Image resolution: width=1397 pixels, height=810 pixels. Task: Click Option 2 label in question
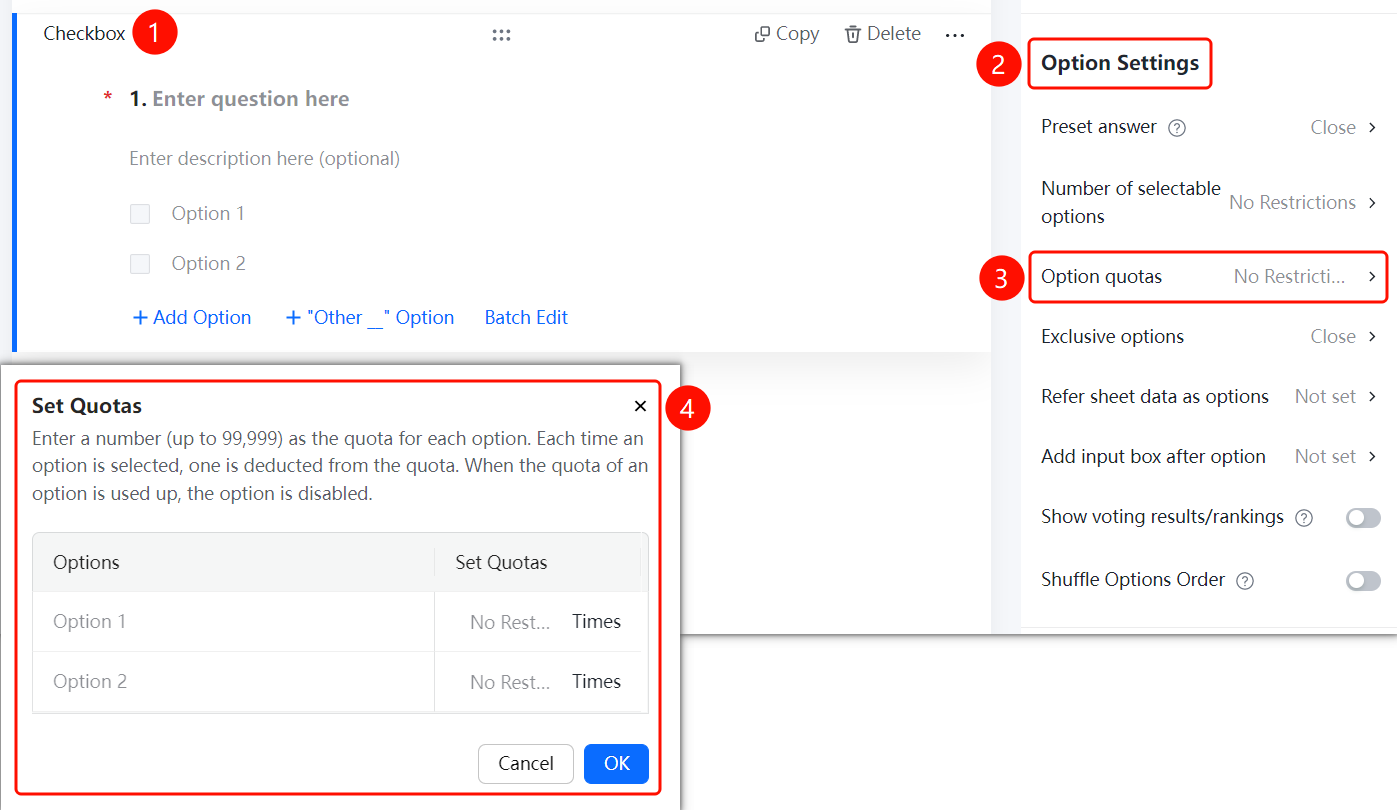pyautogui.click(x=208, y=264)
